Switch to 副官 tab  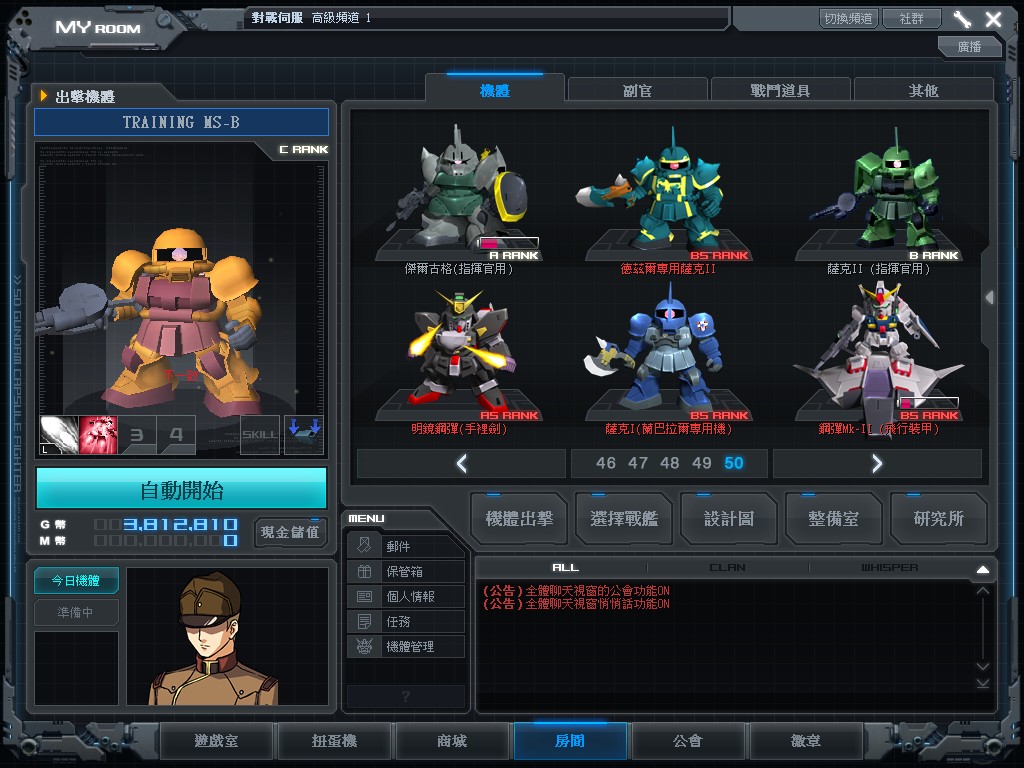637,90
